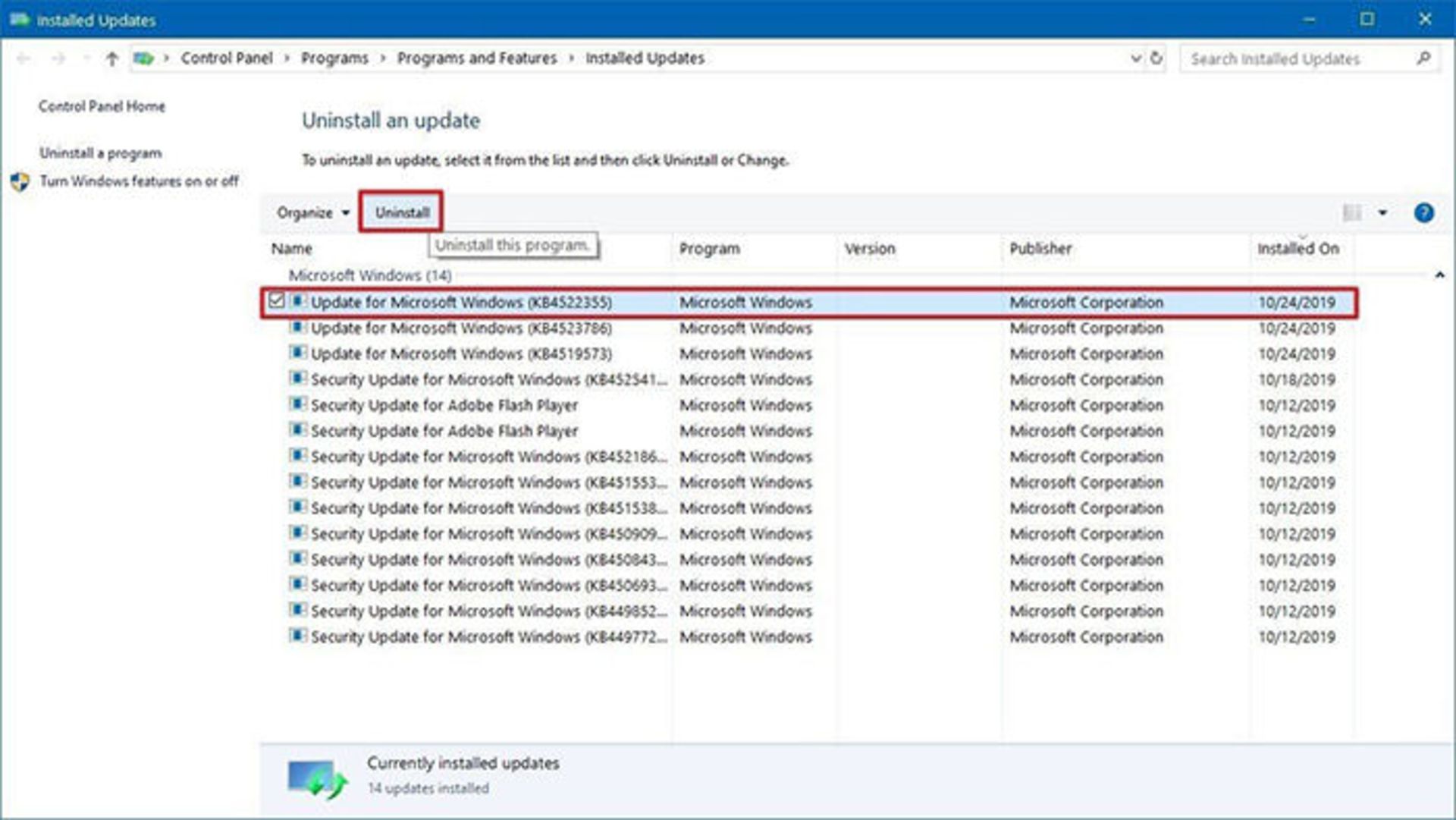Image resolution: width=1456 pixels, height=820 pixels.
Task: Click the Refresh button in address bar
Action: pyautogui.click(x=1156, y=58)
